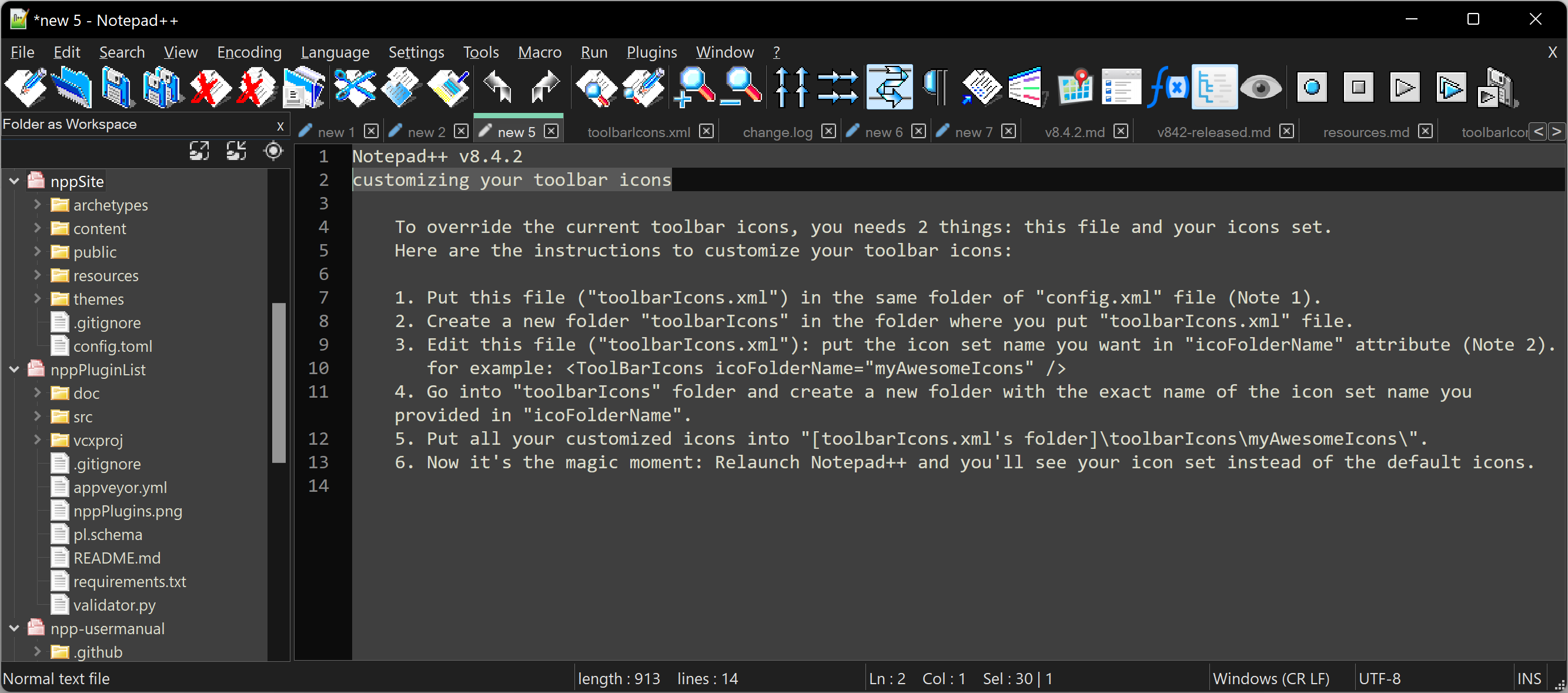Locate current file using the target icon
This screenshot has height=693, width=1568.
coord(273,151)
